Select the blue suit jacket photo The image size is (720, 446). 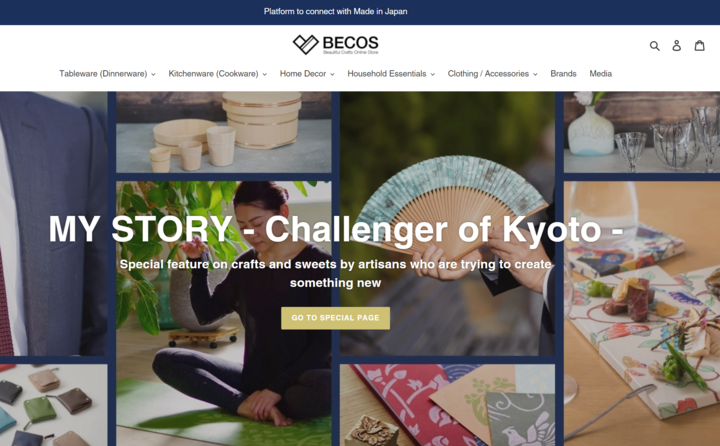(54, 223)
